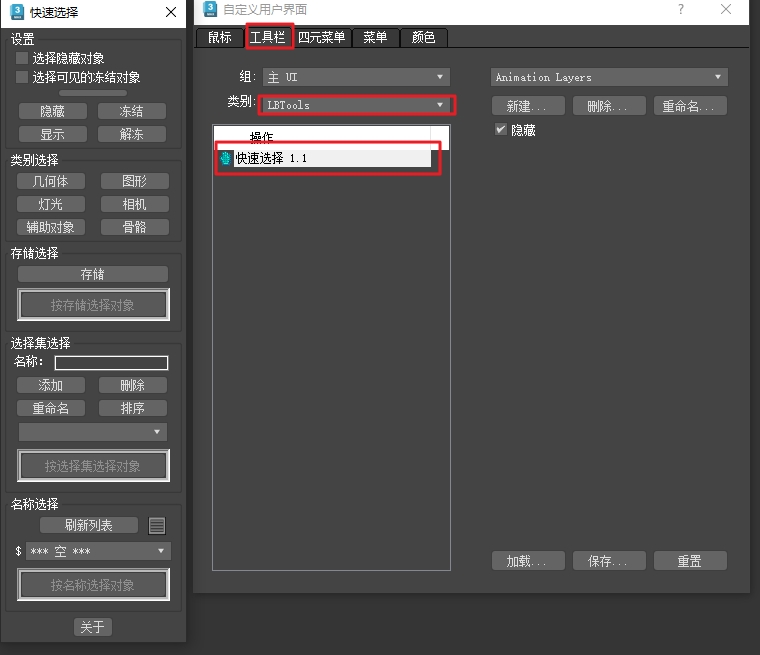
Task: Click the 冻结 button
Action: click(x=131, y=111)
